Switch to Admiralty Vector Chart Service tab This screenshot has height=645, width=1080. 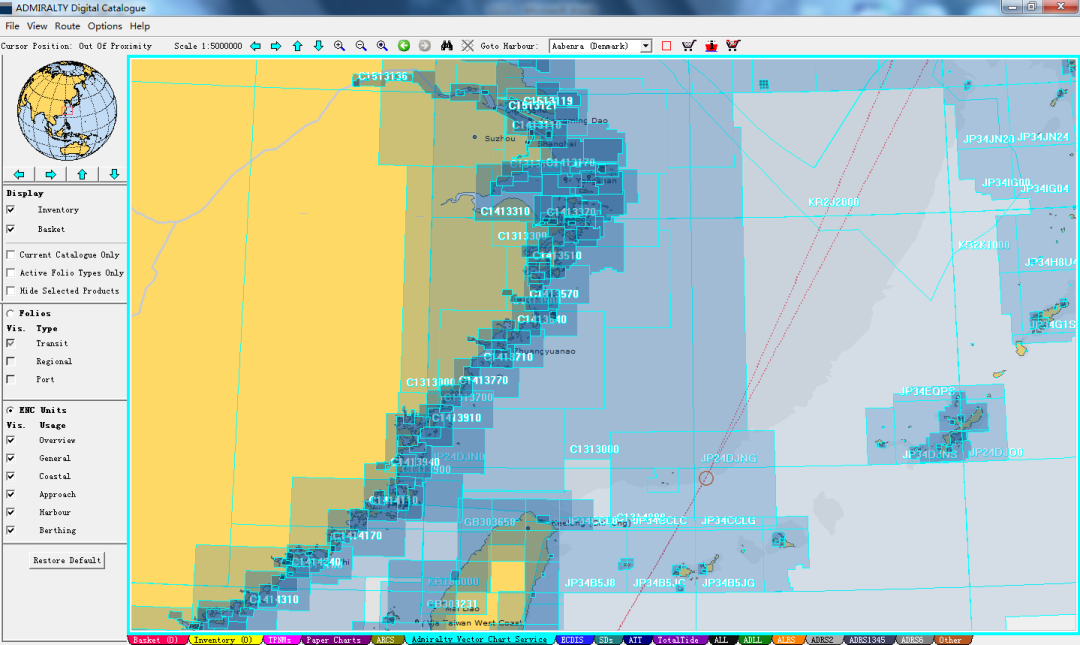point(479,640)
